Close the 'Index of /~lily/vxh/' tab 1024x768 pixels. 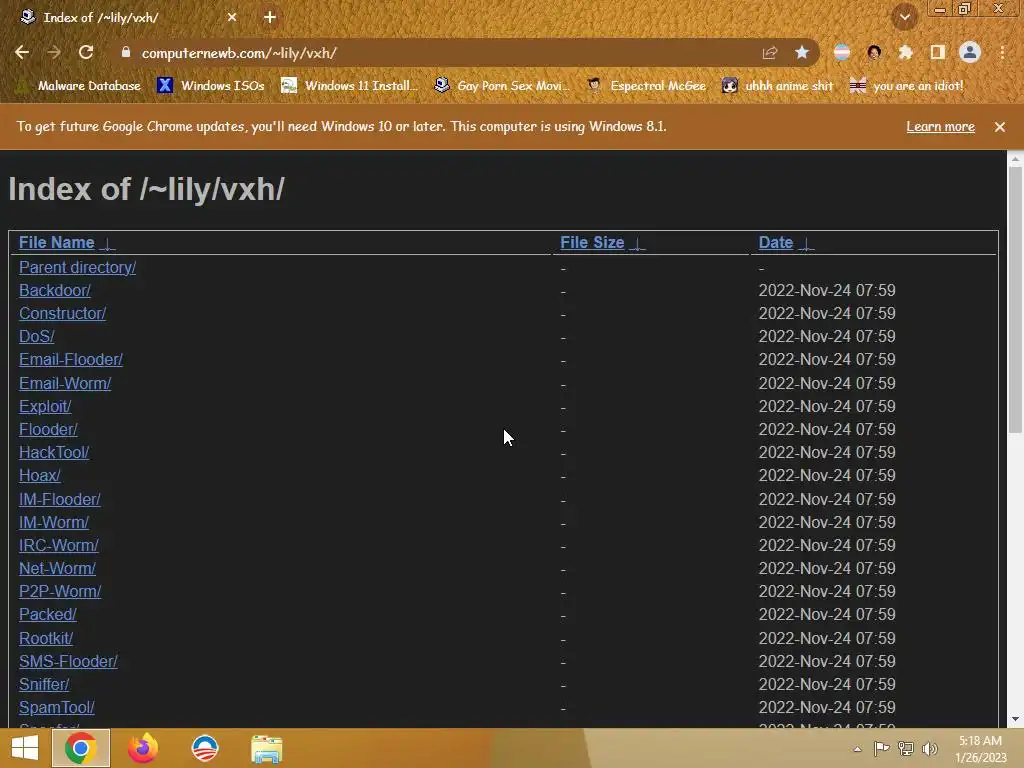(232, 18)
